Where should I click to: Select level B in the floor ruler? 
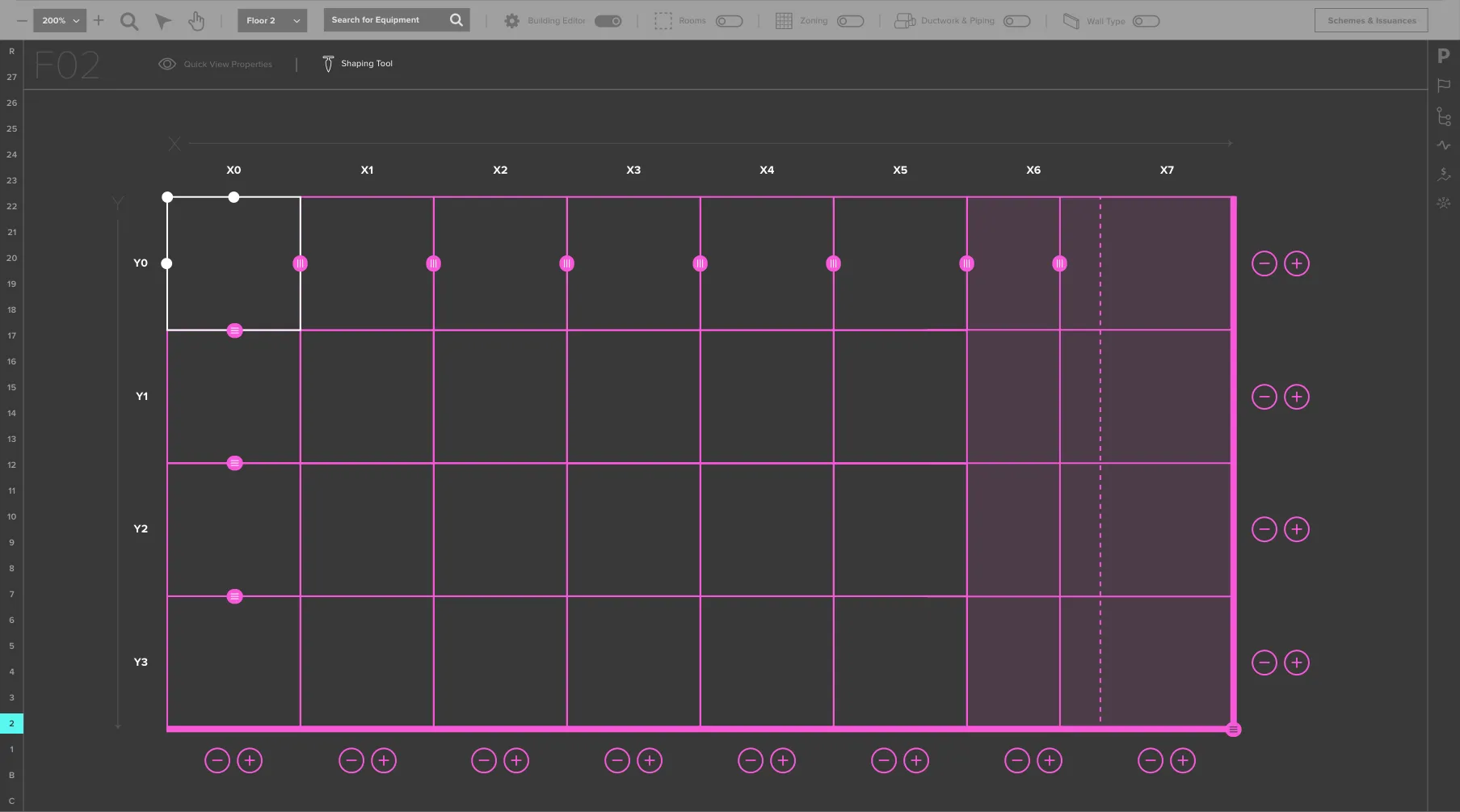(11, 775)
